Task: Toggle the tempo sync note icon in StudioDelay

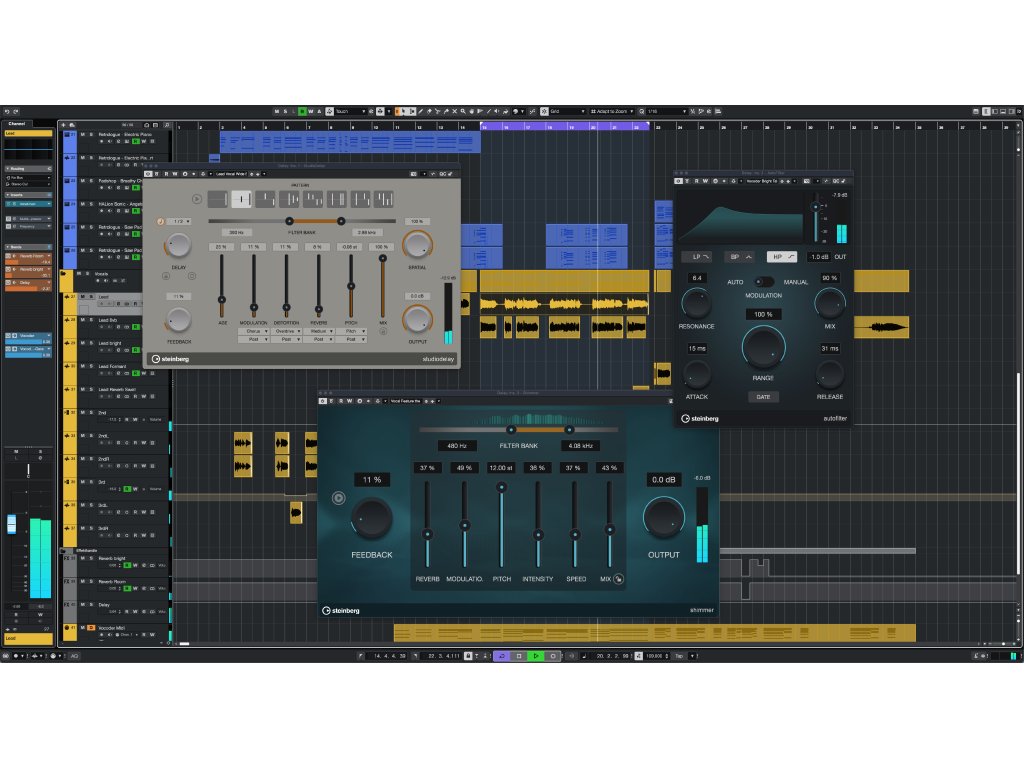Action: tap(161, 221)
